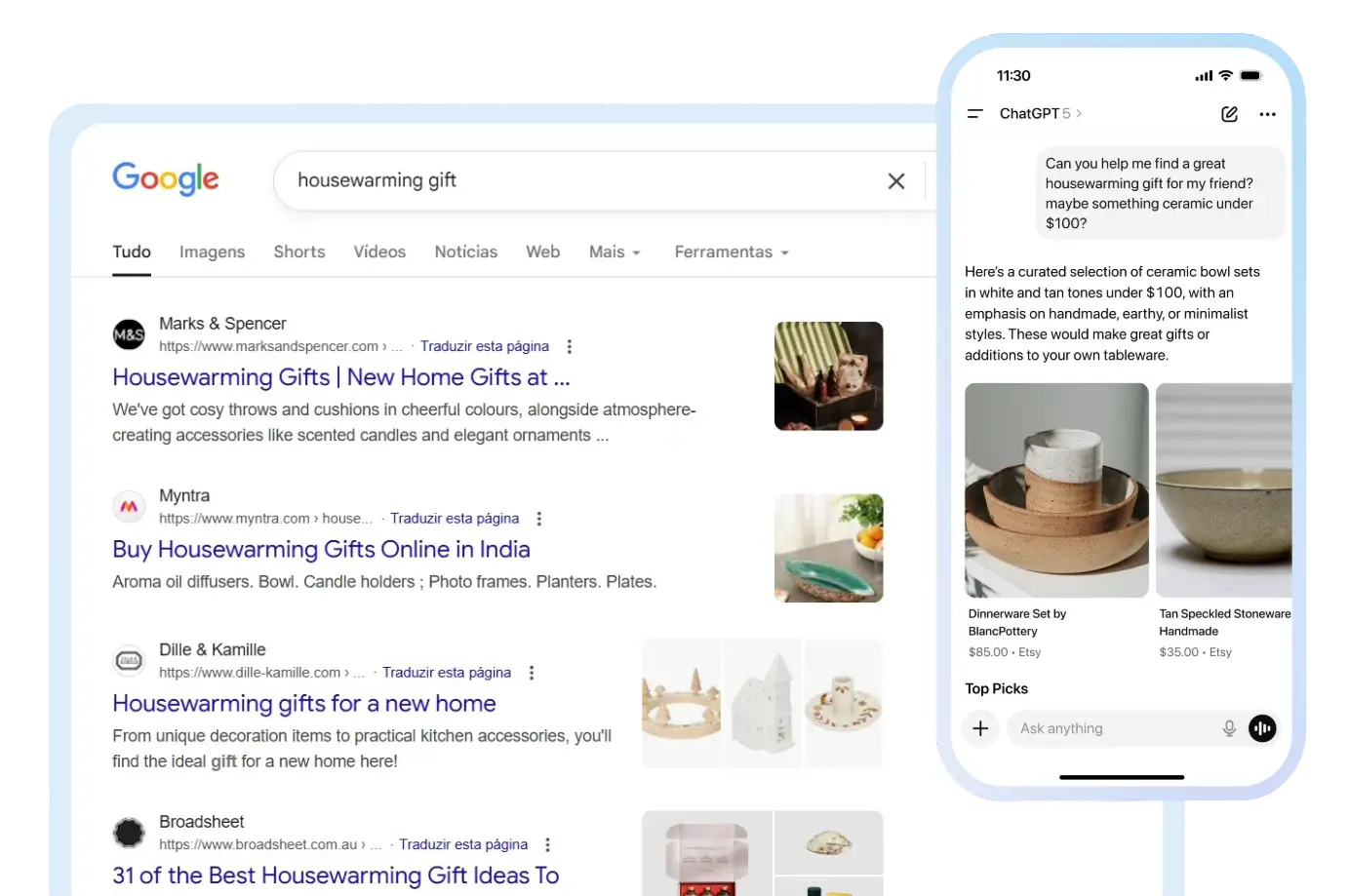Viewport: 1350px width, 896px height.
Task: Switch to the Imagens tab
Action: 212,252
